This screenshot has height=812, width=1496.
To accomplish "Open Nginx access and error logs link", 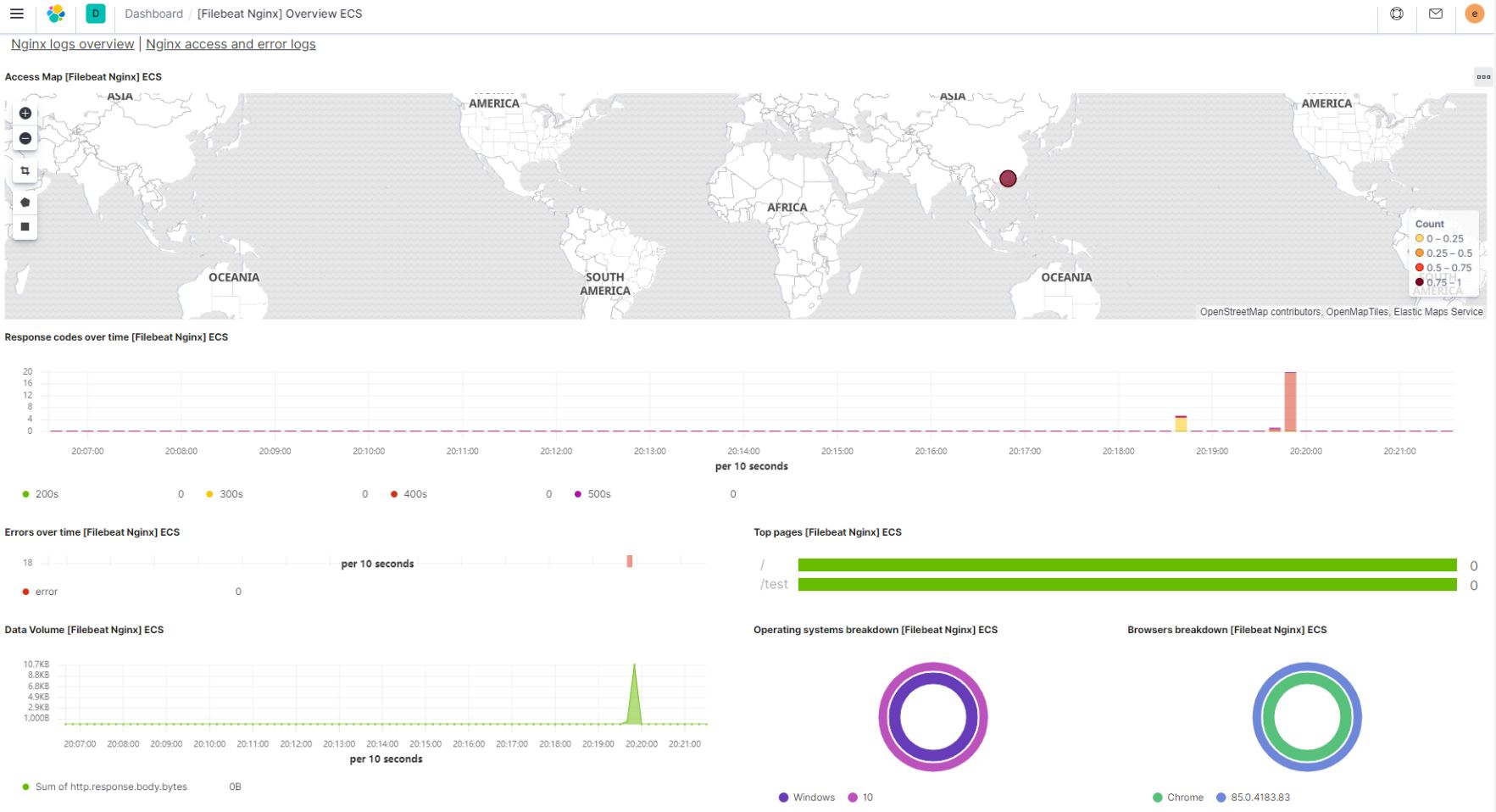I will (x=231, y=44).
